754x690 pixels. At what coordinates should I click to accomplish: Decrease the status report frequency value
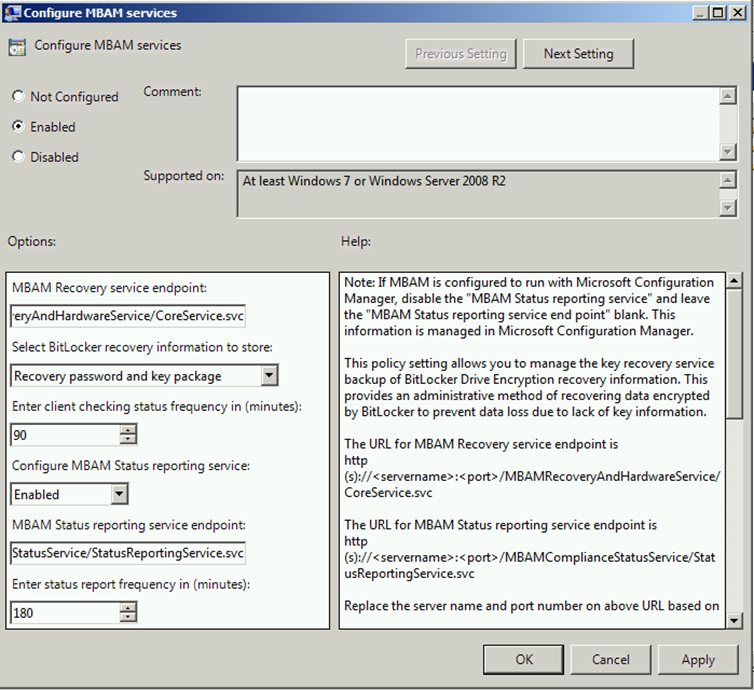coord(128,617)
